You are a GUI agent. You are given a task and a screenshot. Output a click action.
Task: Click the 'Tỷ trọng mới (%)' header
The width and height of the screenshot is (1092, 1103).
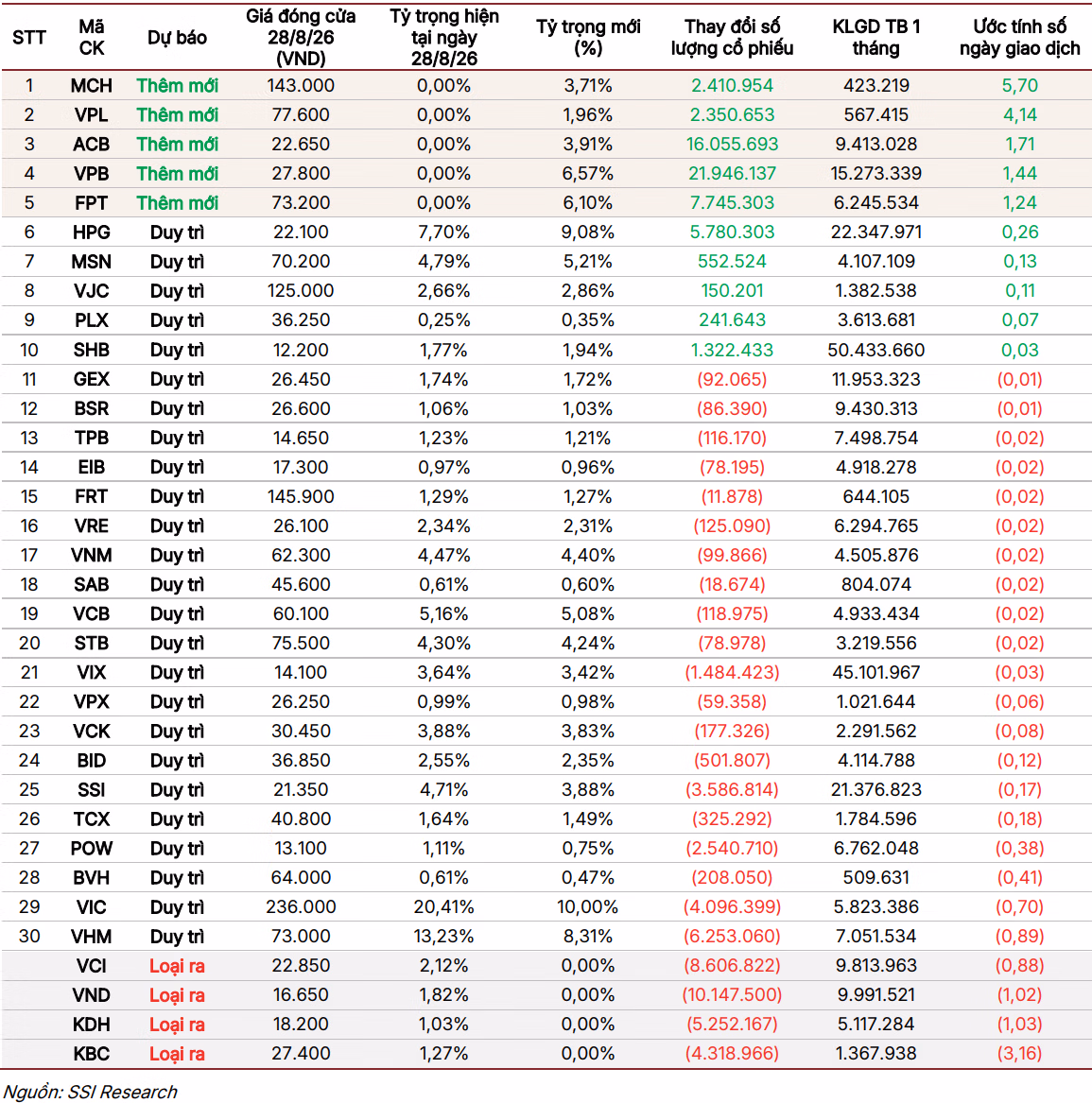click(x=588, y=37)
